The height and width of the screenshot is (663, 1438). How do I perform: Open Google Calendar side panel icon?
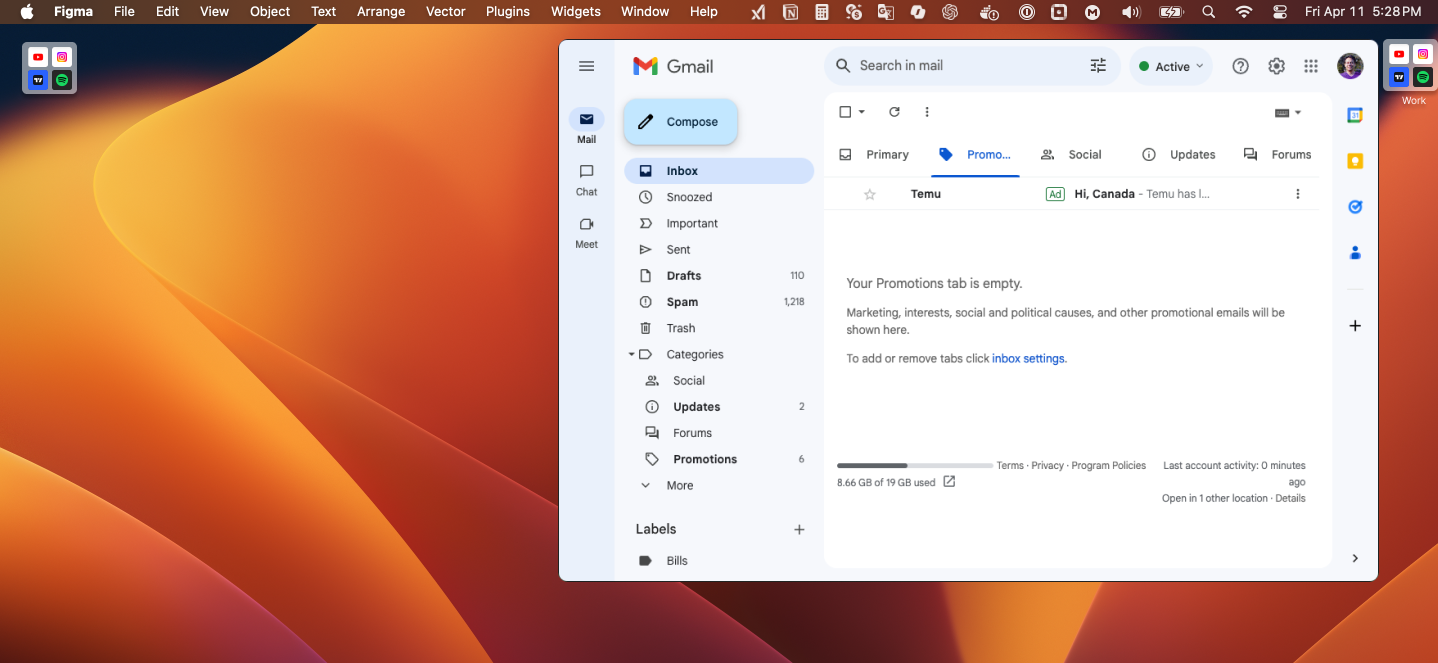(x=1355, y=115)
